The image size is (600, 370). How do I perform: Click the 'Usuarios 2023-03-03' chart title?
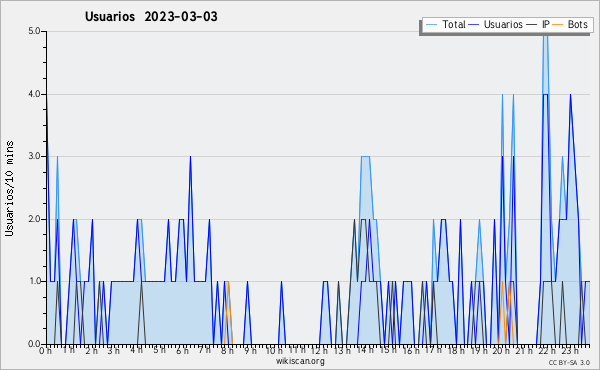(151, 17)
